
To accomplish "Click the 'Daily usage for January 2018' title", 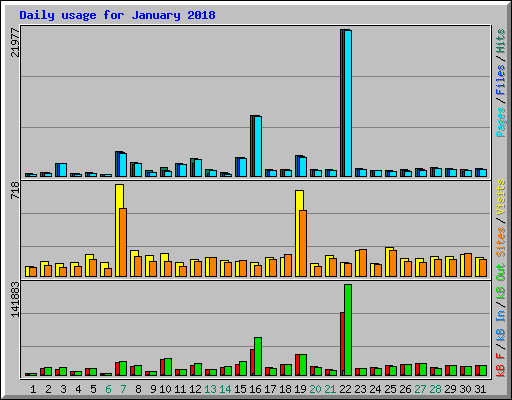I will [117, 16].
